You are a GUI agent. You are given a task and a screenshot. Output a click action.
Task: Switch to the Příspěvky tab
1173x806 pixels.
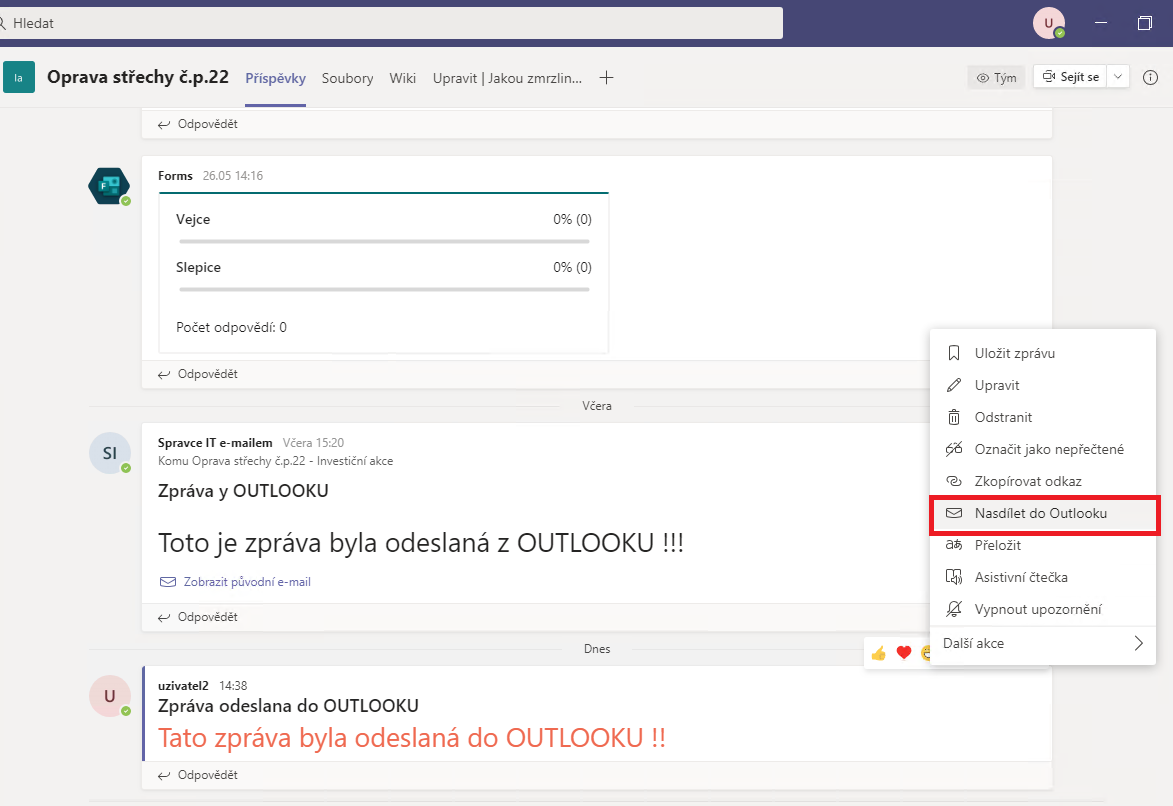tap(275, 78)
